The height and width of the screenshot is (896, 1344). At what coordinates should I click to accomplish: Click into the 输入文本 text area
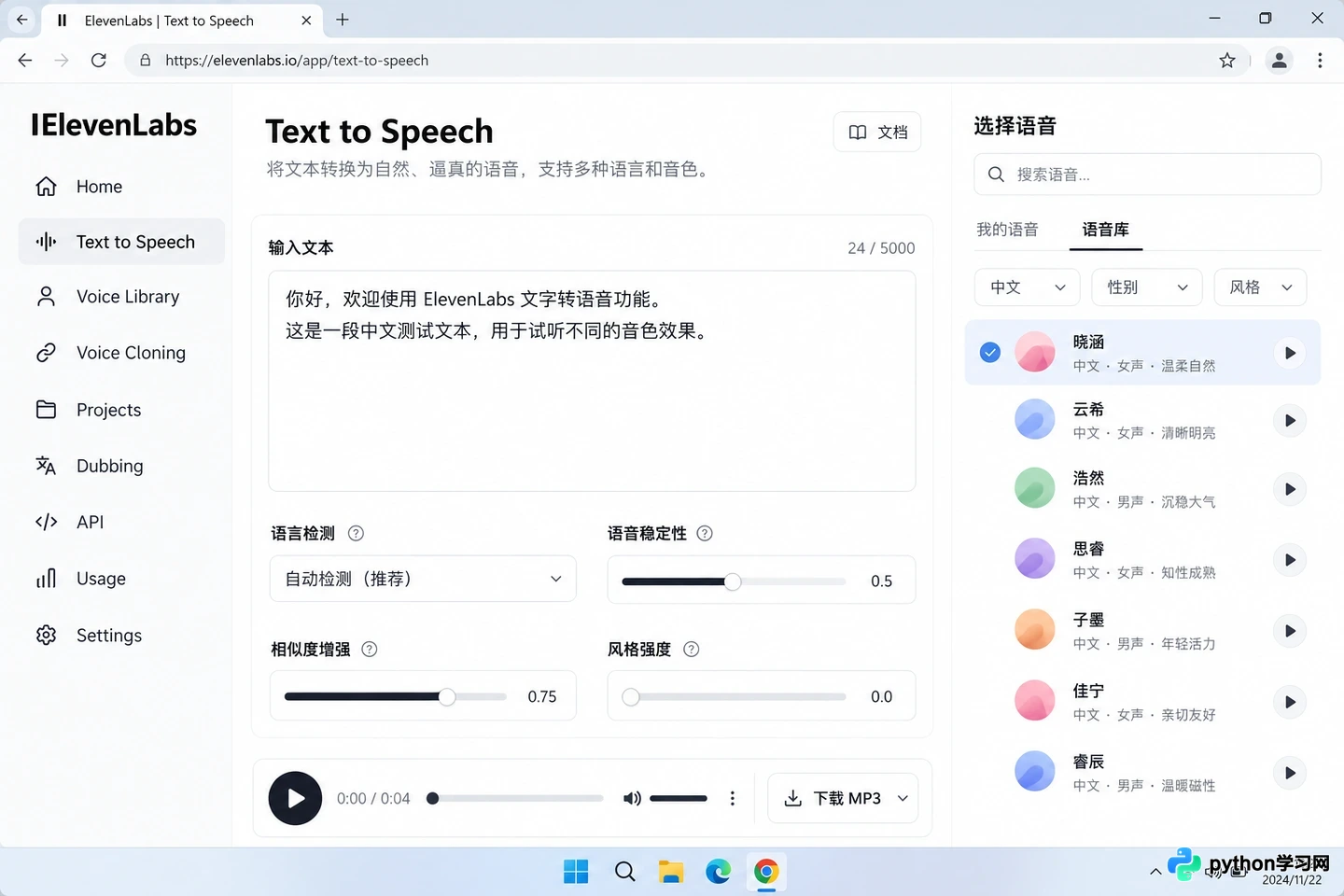592,381
